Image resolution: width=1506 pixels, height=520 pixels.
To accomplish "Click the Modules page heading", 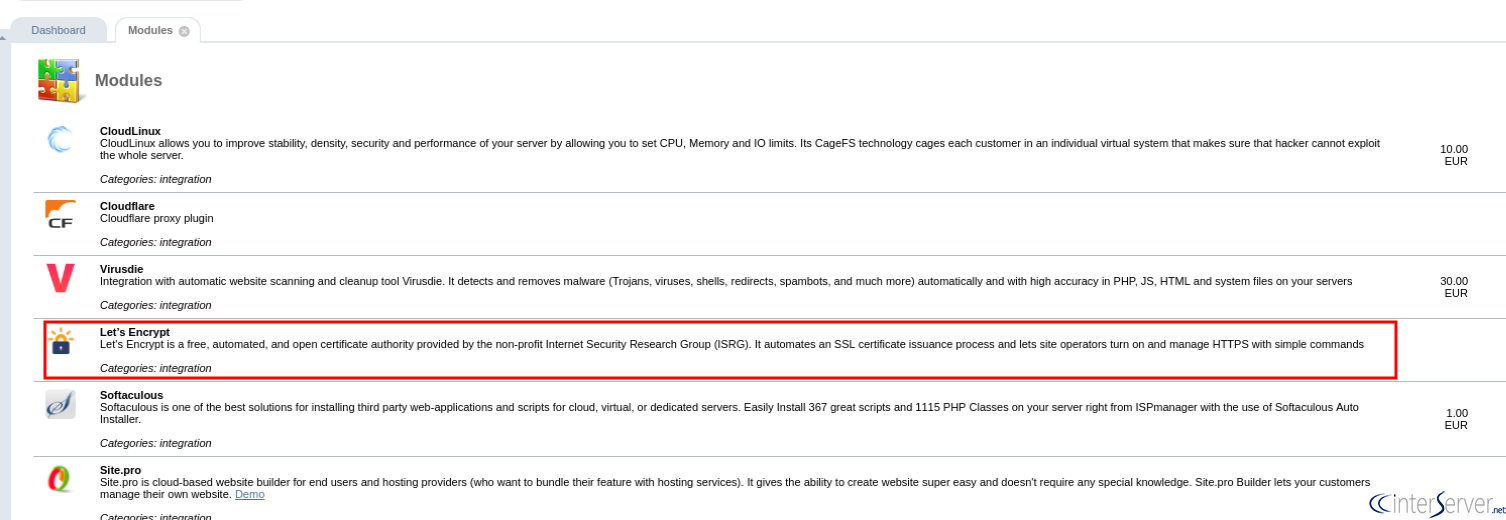I will point(128,81).
